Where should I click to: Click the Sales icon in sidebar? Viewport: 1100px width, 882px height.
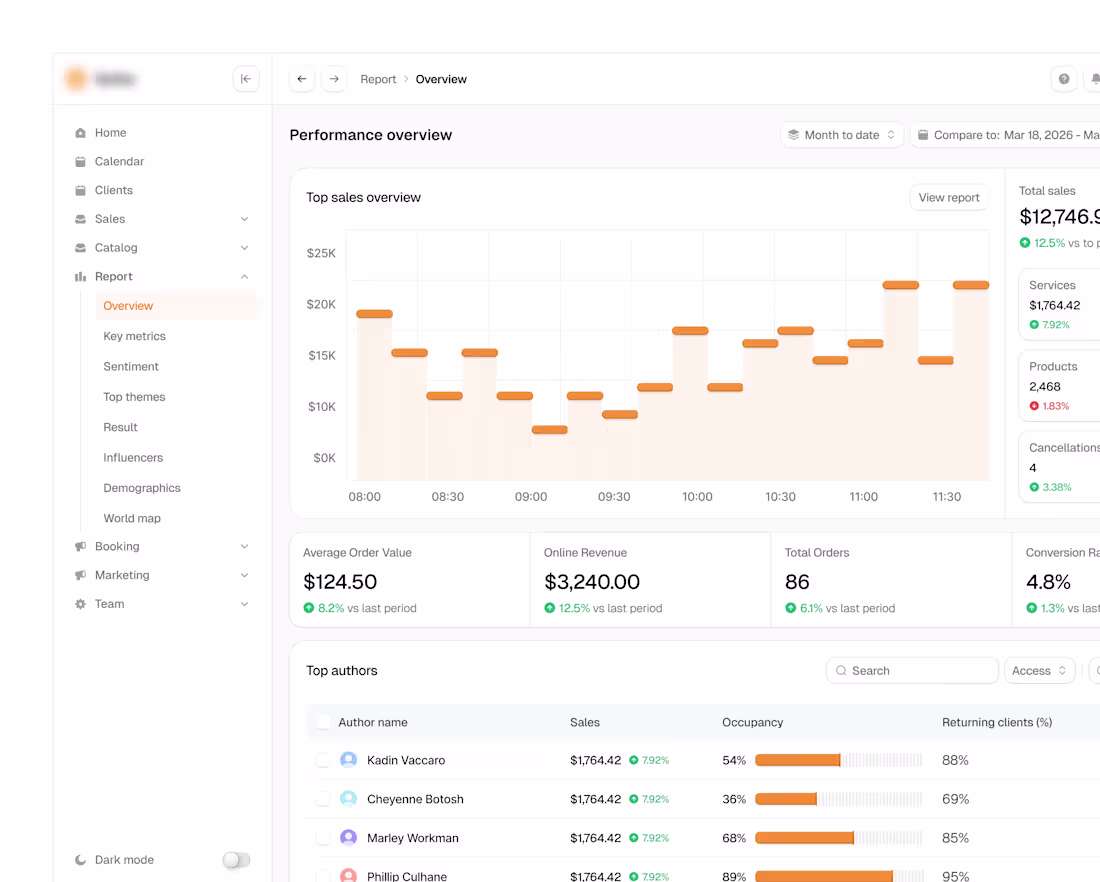pyautogui.click(x=81, y=219)
